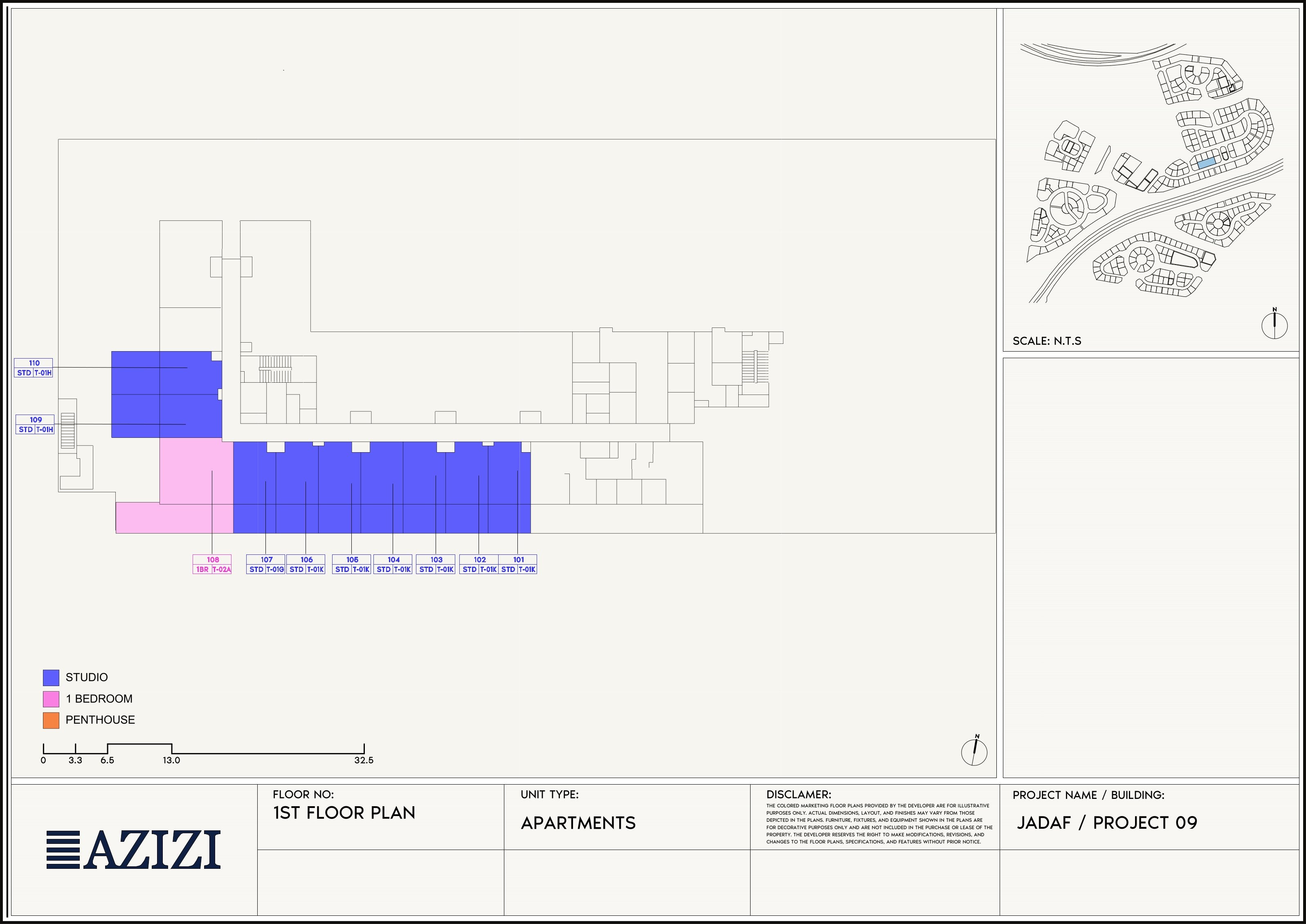This screenshot has width=1306, height=924.
Task: Click unit number 106 label
Action: pyautogui.click(x=307, y=560)
